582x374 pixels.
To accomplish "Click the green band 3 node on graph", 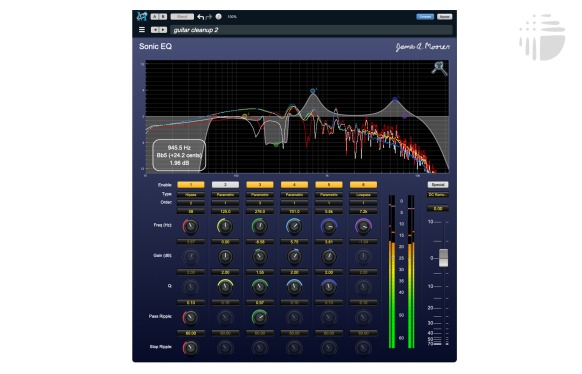I will (276, 145).
